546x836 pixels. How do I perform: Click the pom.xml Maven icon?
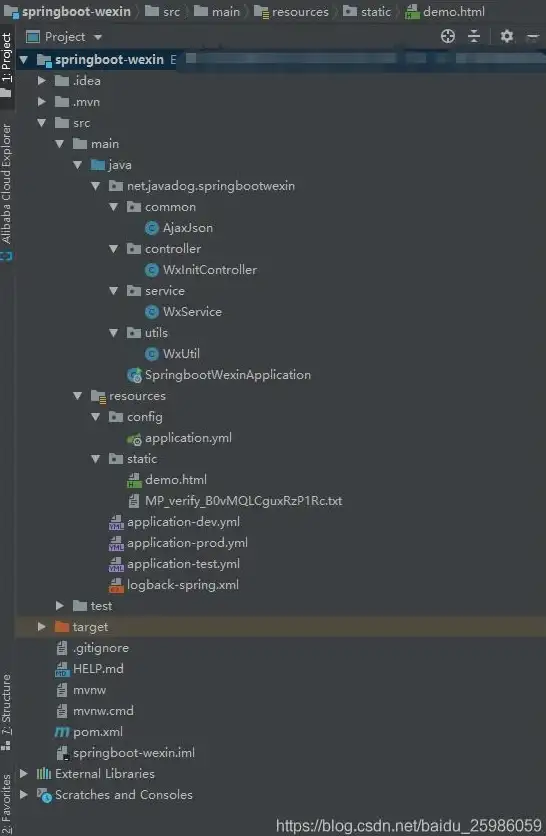[x=62, y=732]
